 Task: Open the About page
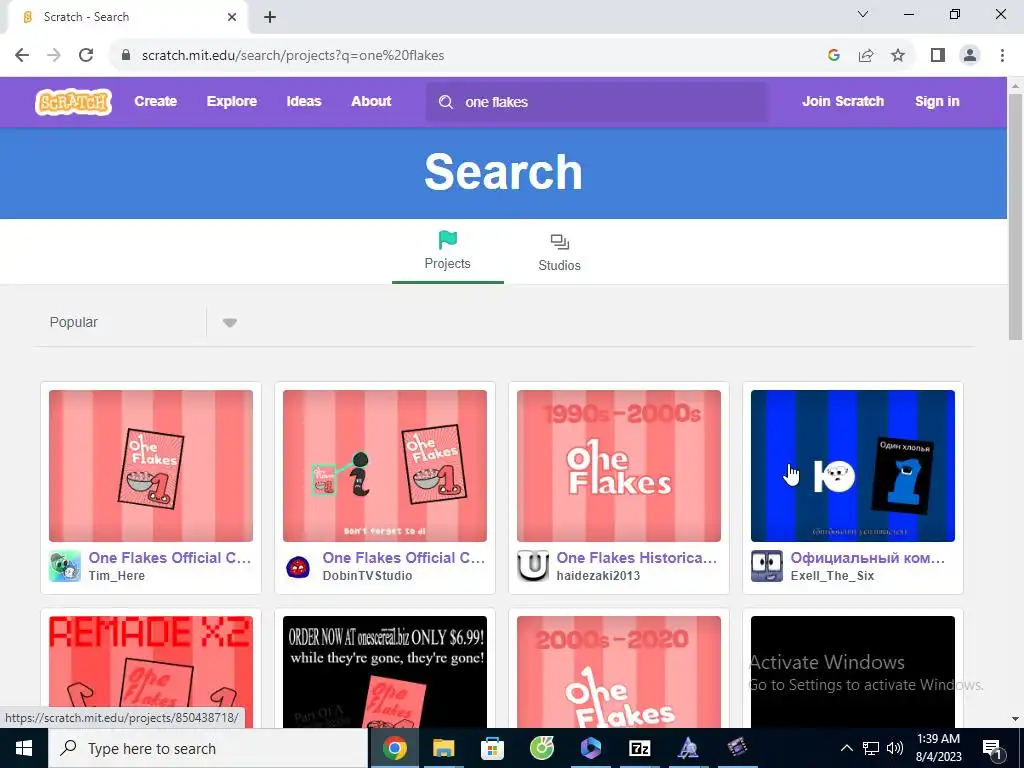pos(371,101)
